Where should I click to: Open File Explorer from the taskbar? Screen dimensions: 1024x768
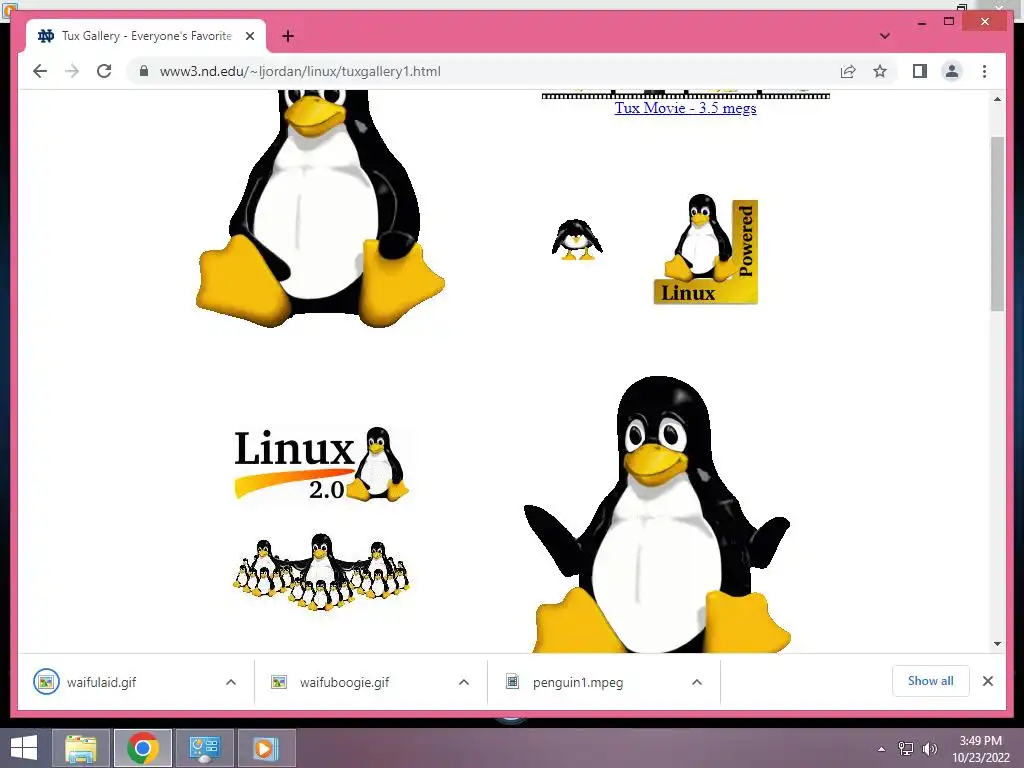click(81, 748)
